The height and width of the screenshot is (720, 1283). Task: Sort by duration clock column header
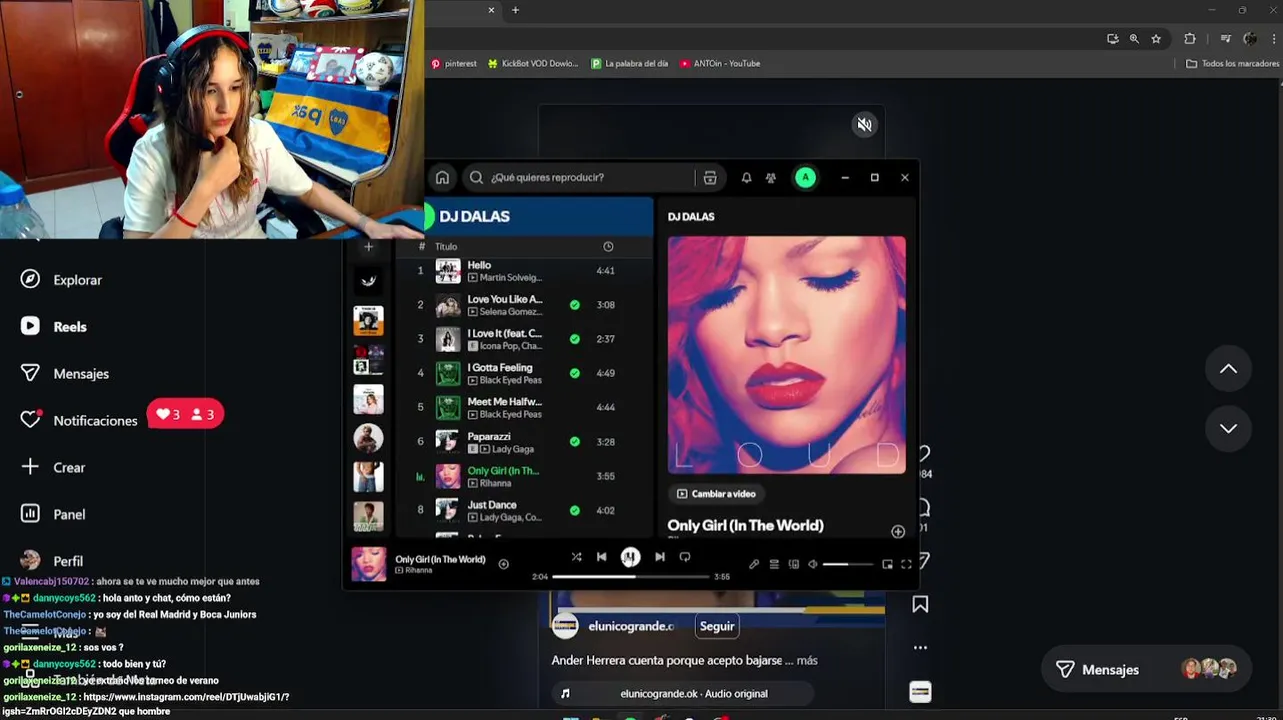[x=608, y=246]
